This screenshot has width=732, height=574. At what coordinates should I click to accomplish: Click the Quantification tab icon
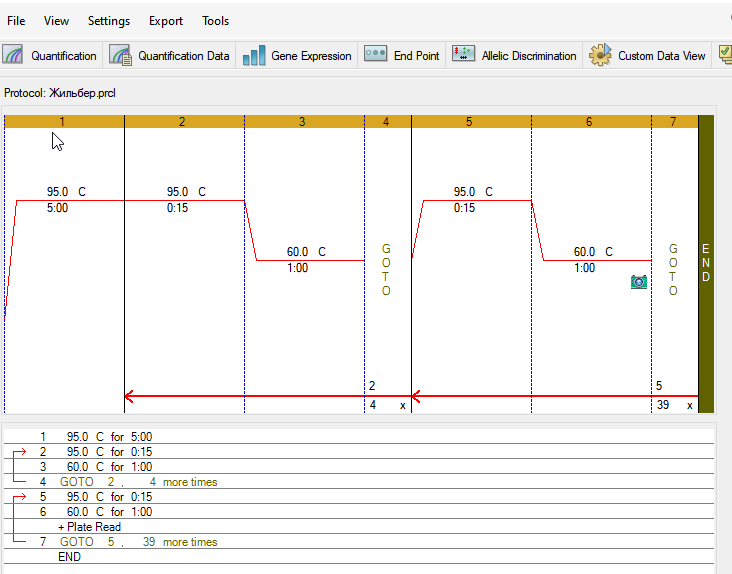(15, 55)
